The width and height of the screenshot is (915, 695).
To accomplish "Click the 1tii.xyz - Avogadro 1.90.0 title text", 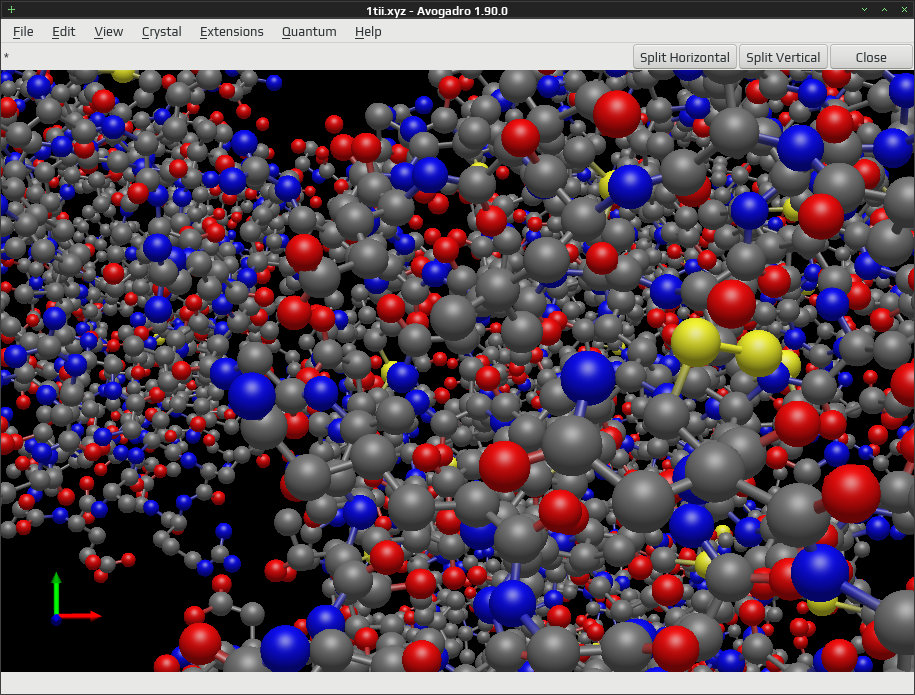I will 437,11.
